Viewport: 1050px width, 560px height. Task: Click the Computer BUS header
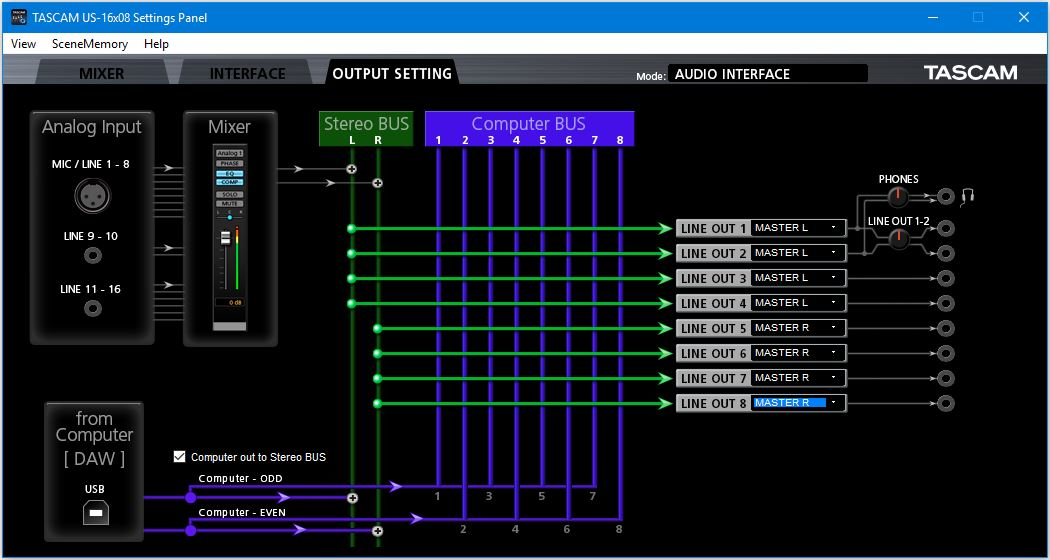point(529,128)
